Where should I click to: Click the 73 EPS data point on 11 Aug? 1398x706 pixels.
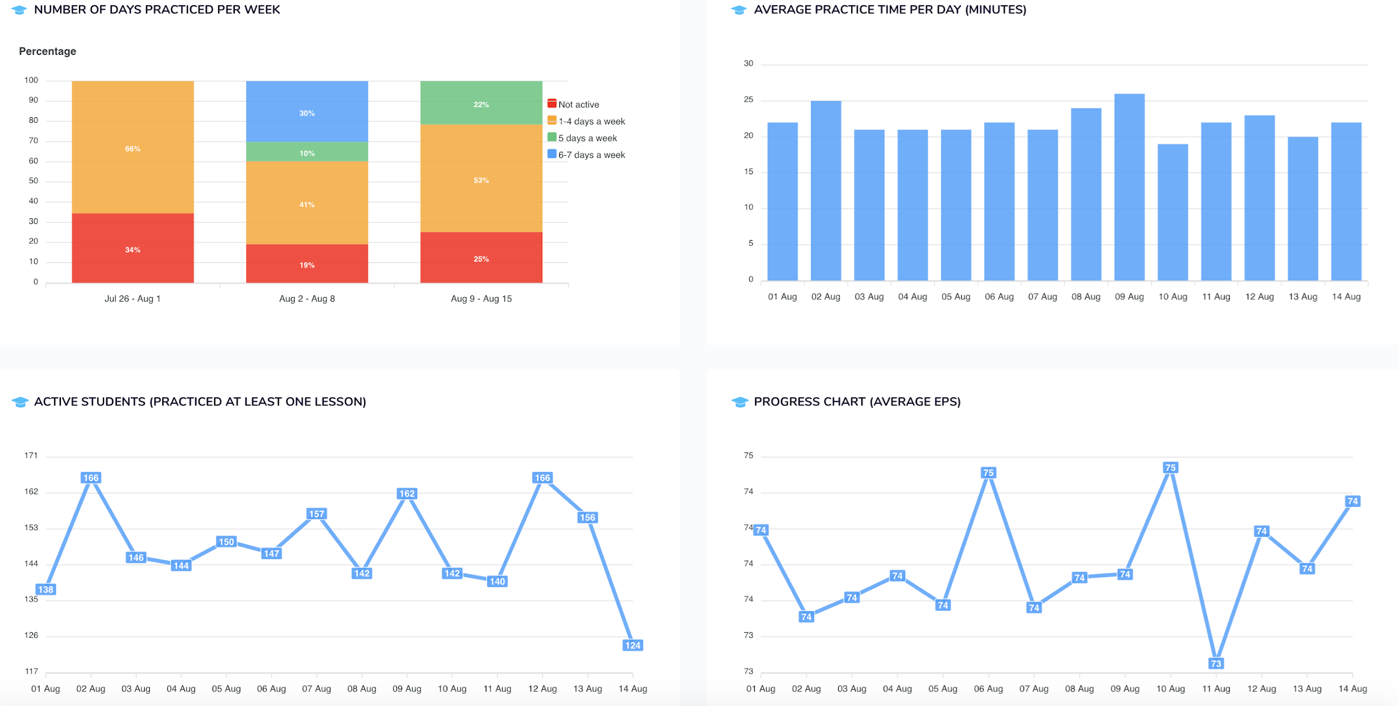pyautogui.click(x=1216, y=663)
